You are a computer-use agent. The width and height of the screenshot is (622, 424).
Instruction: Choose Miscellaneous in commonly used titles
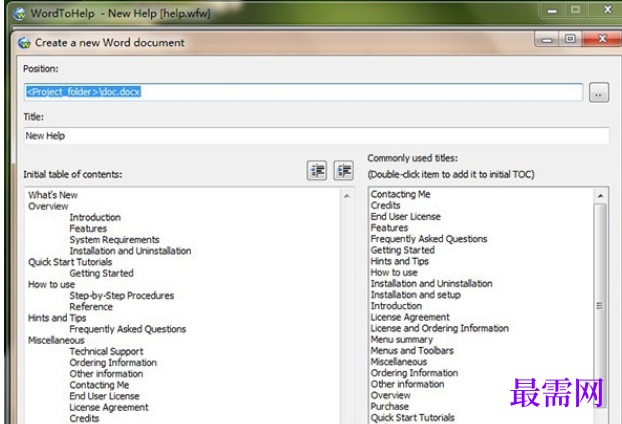399,362
